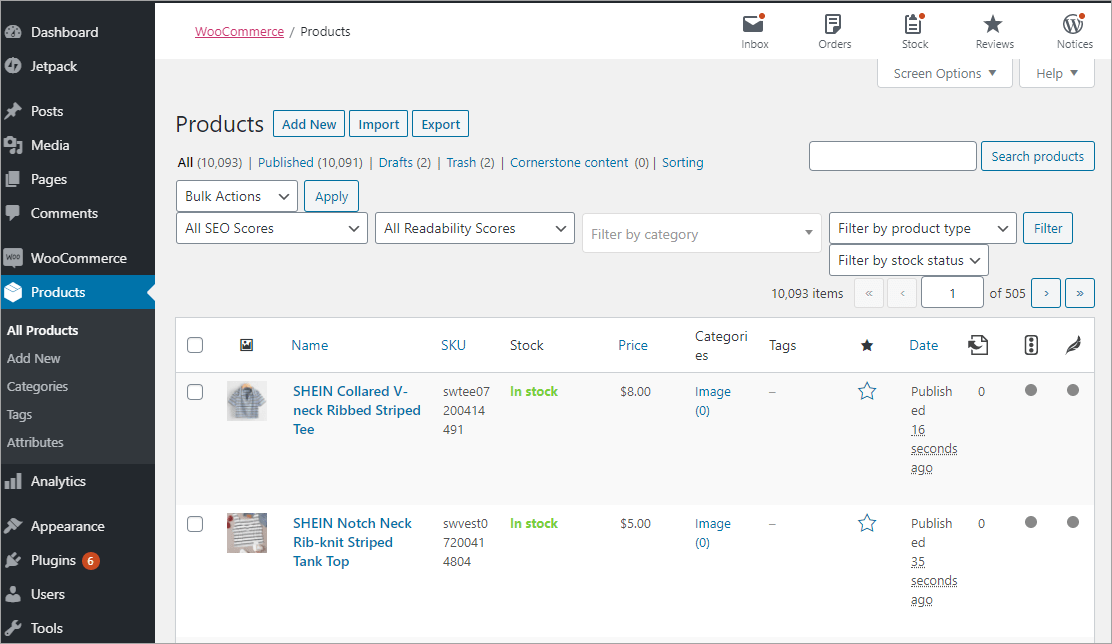Open the Orders activity panel icon
The width and height of the screenshot is (1112, 644).
tap(833, 24)
